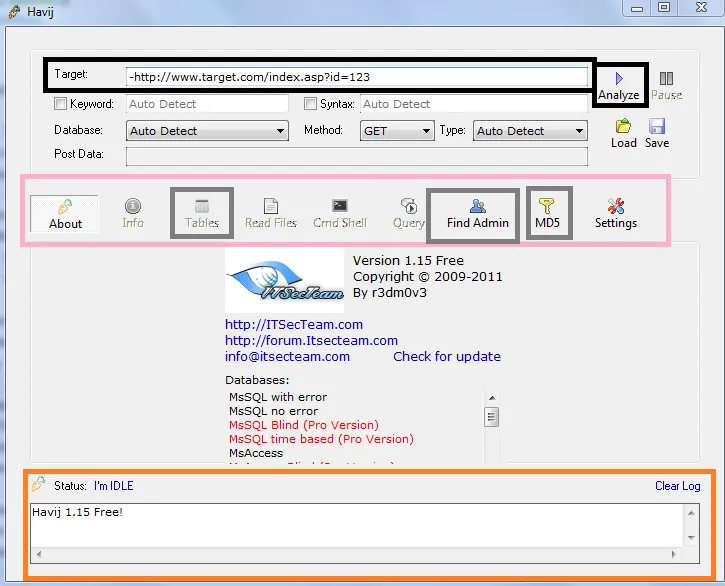Viewport: 725px width, 586px height.
Task: Enable the Syntax checkbox
Action: tap(311, 104)
